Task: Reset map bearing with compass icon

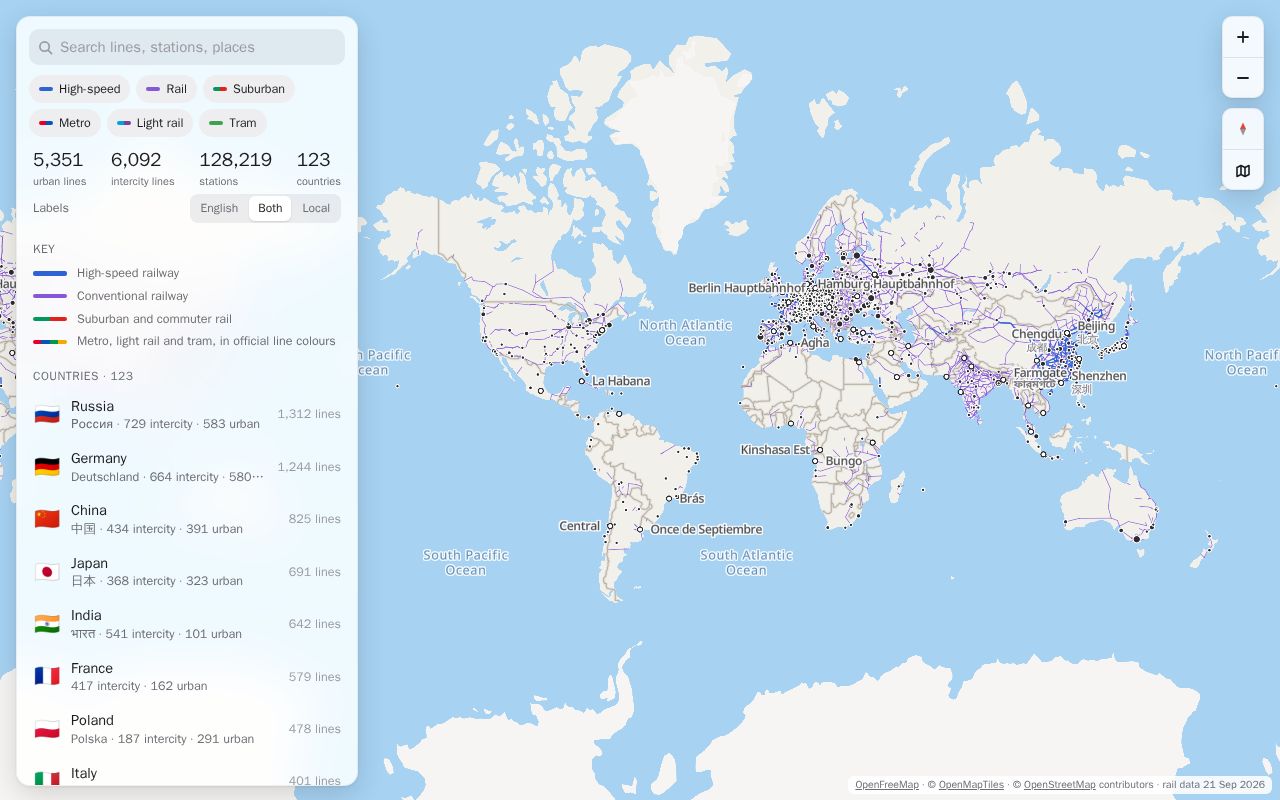Action: click(1243, 129)
